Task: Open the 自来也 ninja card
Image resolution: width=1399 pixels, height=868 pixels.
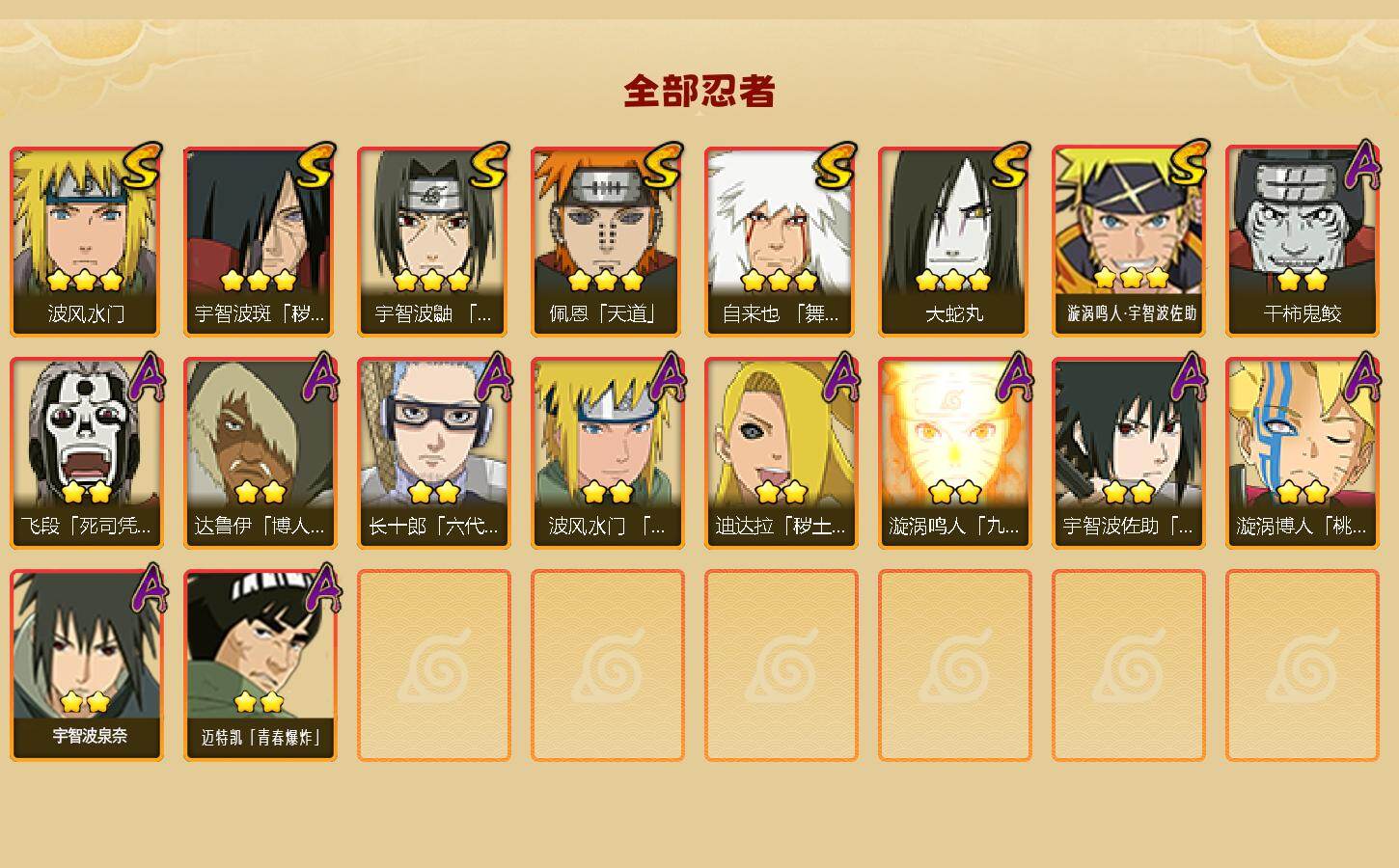Action: [x=781, y=241]
